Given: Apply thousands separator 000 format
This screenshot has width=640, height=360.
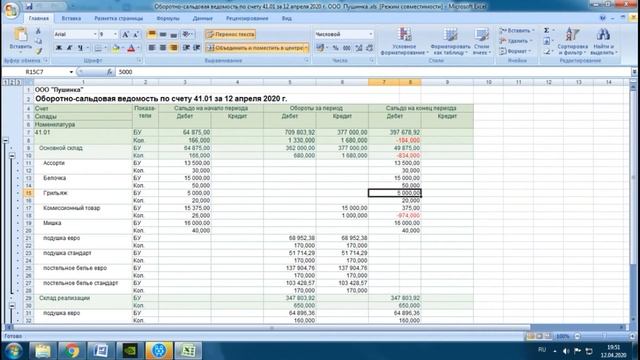Looking at the screenshot, I should pyautogui.click(x=347, y=48).
